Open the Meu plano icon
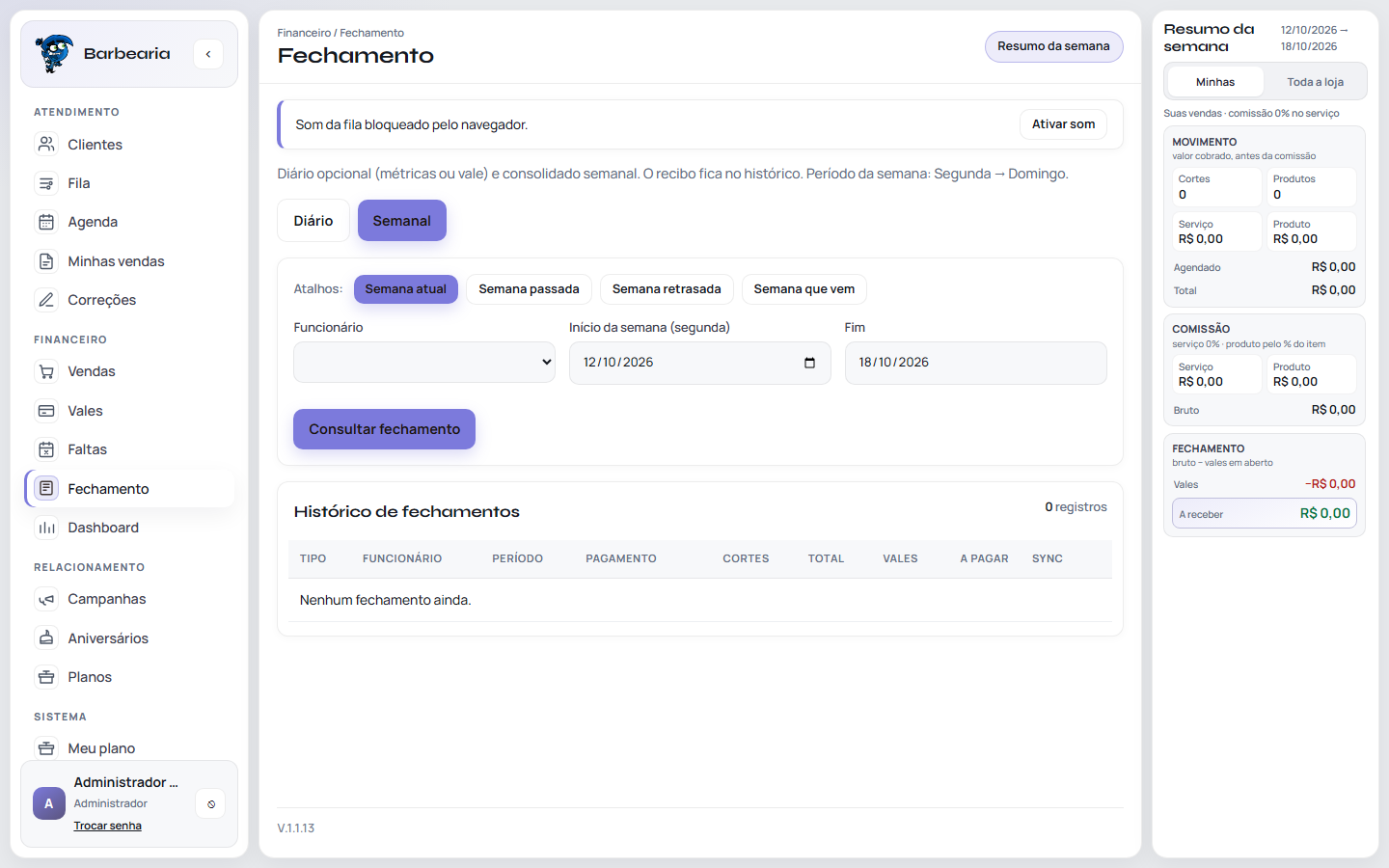The width and height of the screenshot is (1389, 868). click(46, 748)
